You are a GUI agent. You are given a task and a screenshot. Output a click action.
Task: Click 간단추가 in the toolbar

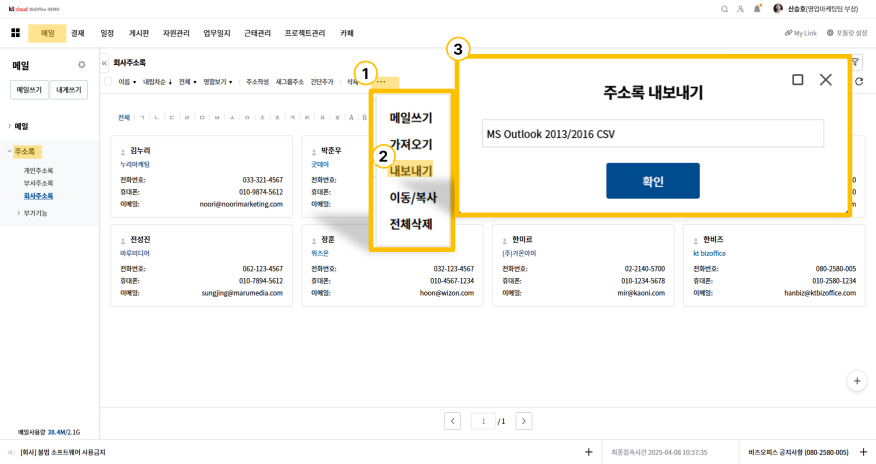[x=322, y=82]
